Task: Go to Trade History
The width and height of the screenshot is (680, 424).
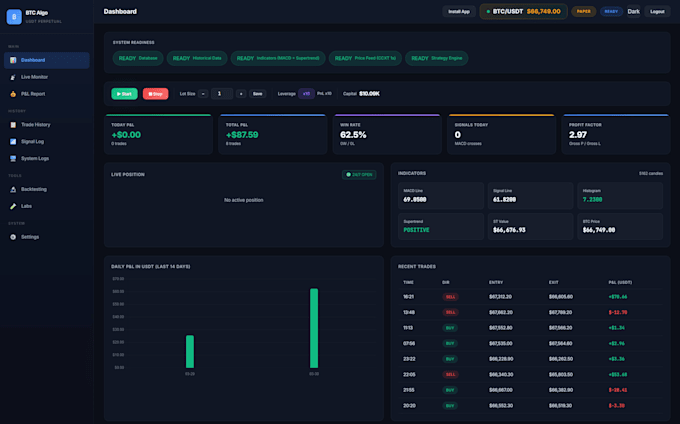Action: [47, 125]
